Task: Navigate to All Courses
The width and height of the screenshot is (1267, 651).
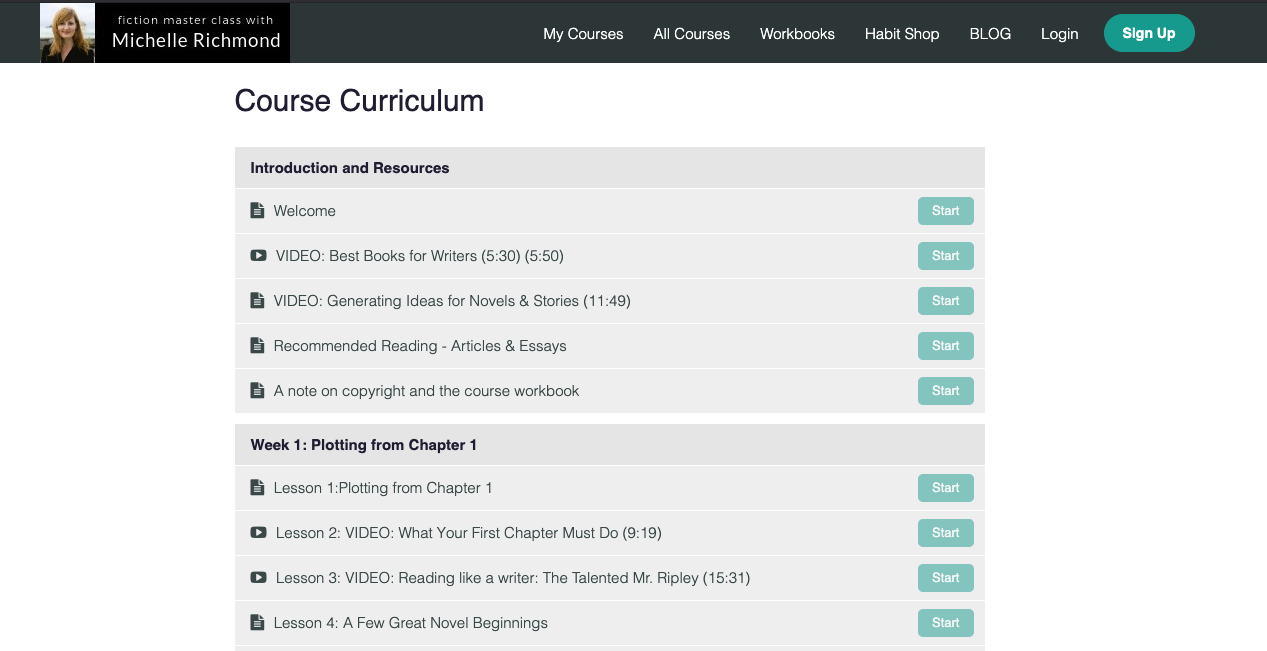Action: 691,33
